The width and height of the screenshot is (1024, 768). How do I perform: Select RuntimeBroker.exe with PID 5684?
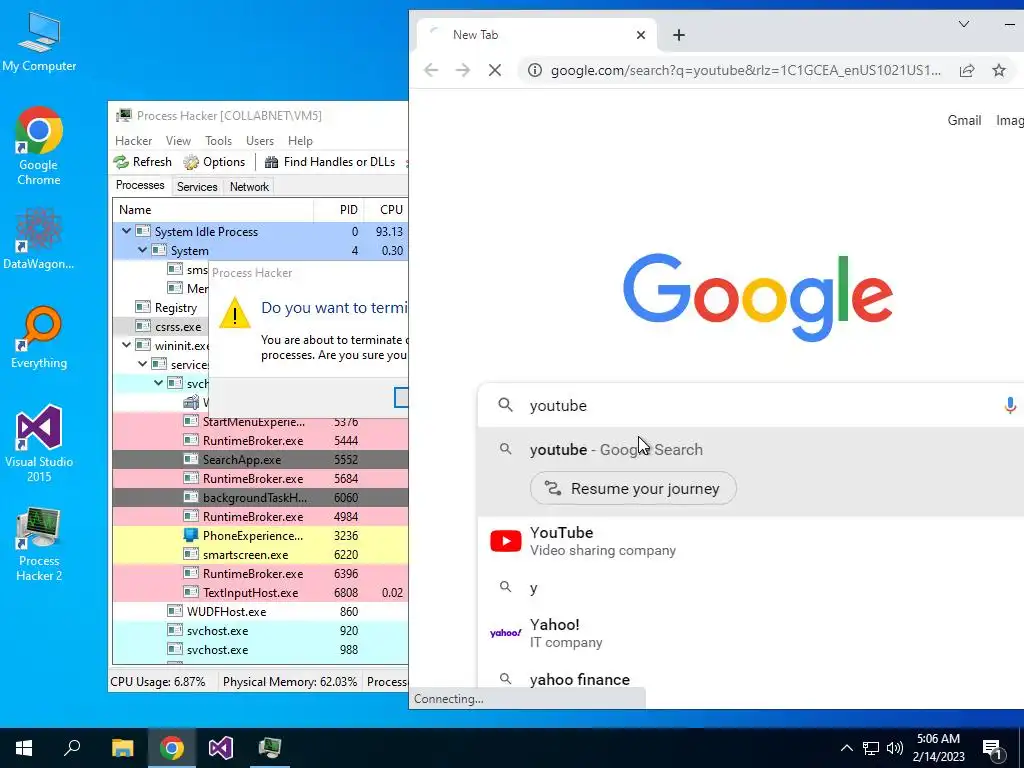point(261,479)
